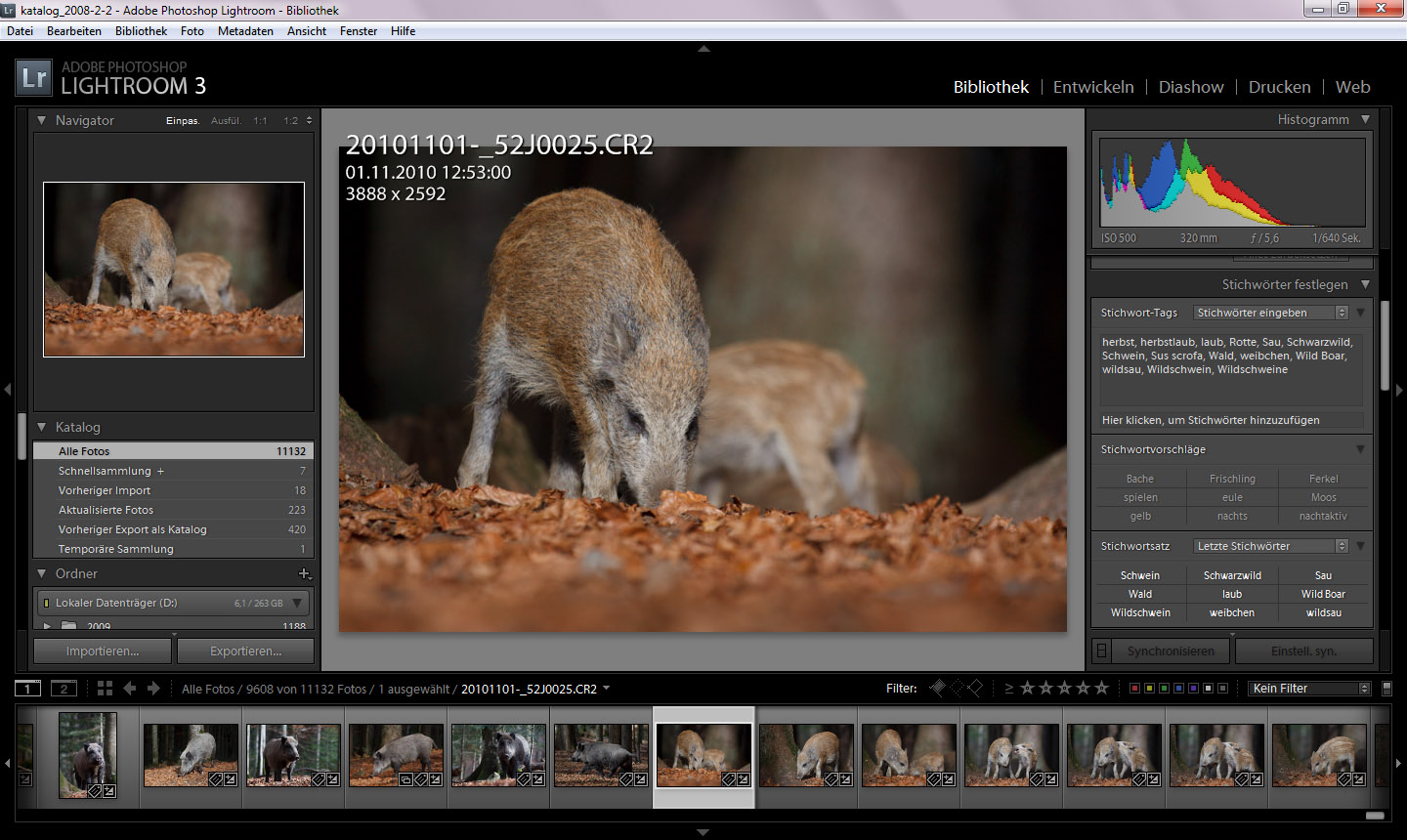Open the Metadaten menu
The height and width of the screenshot is (840, 1407).
pos(245,31)
